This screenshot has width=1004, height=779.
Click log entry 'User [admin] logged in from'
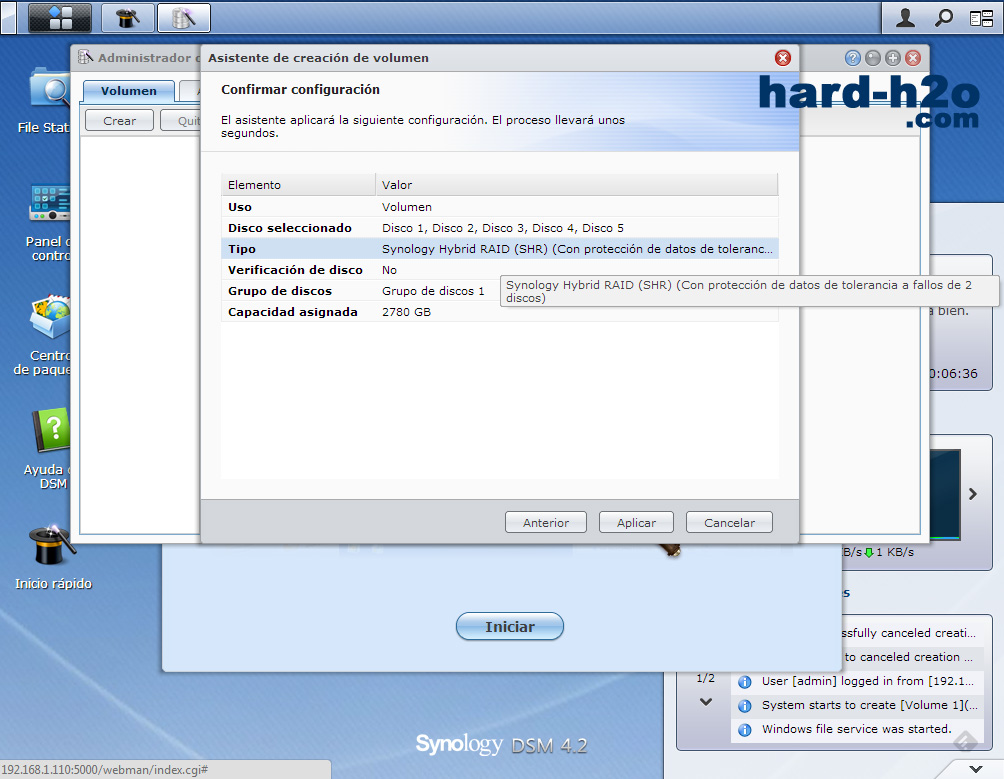click(868, 681)
